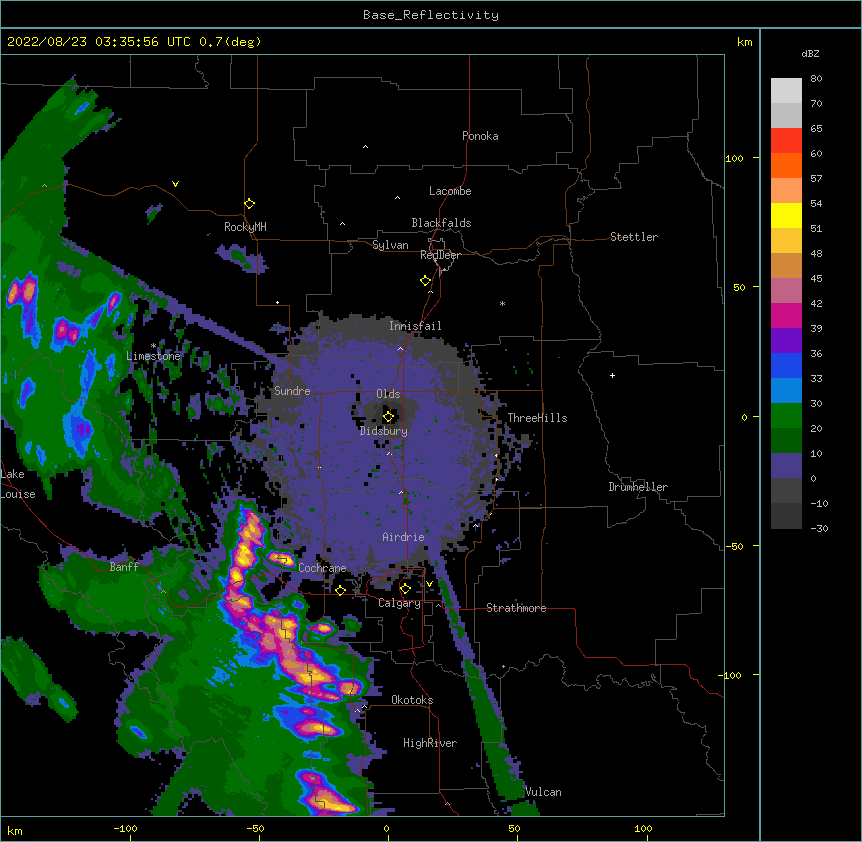This screenshot has width=862, height=842.
Task: Pick the magenta swatch in the dBZ legend
Action: point(786,315)
